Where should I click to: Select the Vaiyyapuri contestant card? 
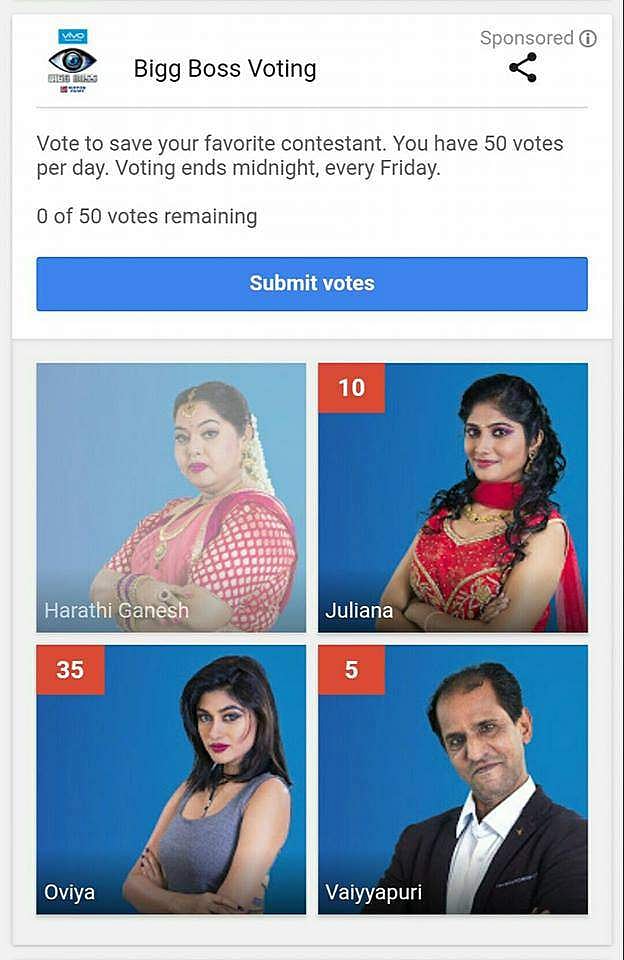453,779
